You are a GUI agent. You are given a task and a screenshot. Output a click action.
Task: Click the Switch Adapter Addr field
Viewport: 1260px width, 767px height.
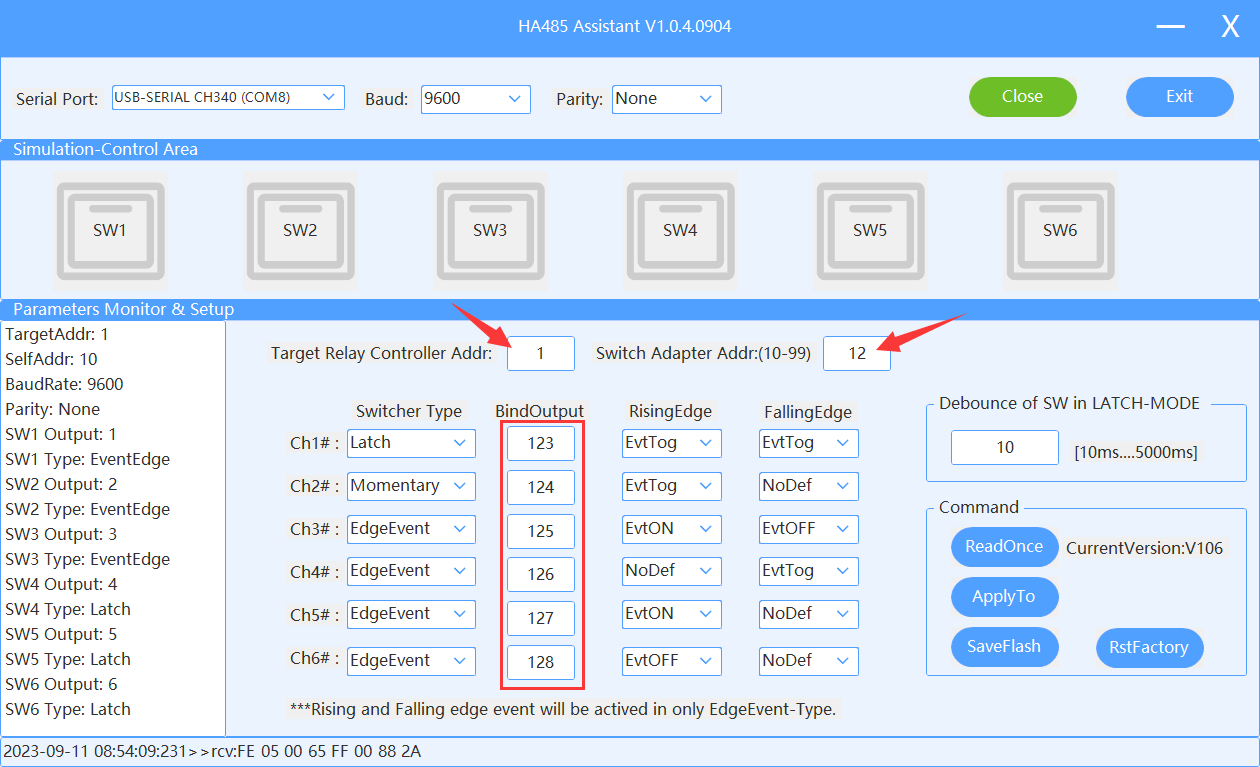[856, 354]
